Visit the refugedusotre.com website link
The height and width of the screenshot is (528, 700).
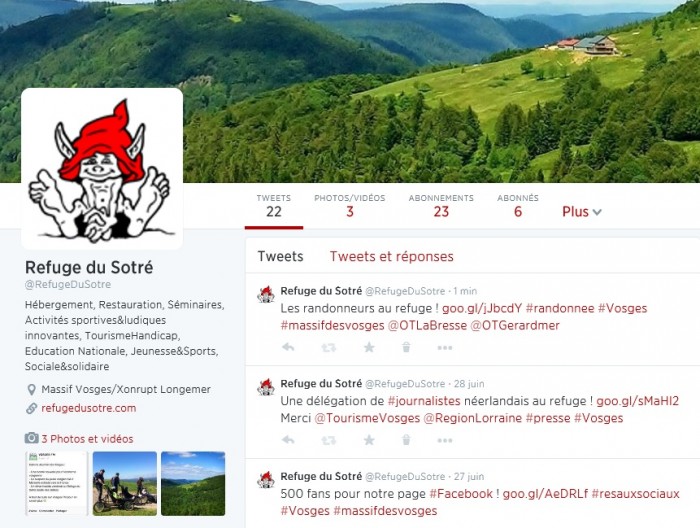pyautogui.click(x=88, y=408)
